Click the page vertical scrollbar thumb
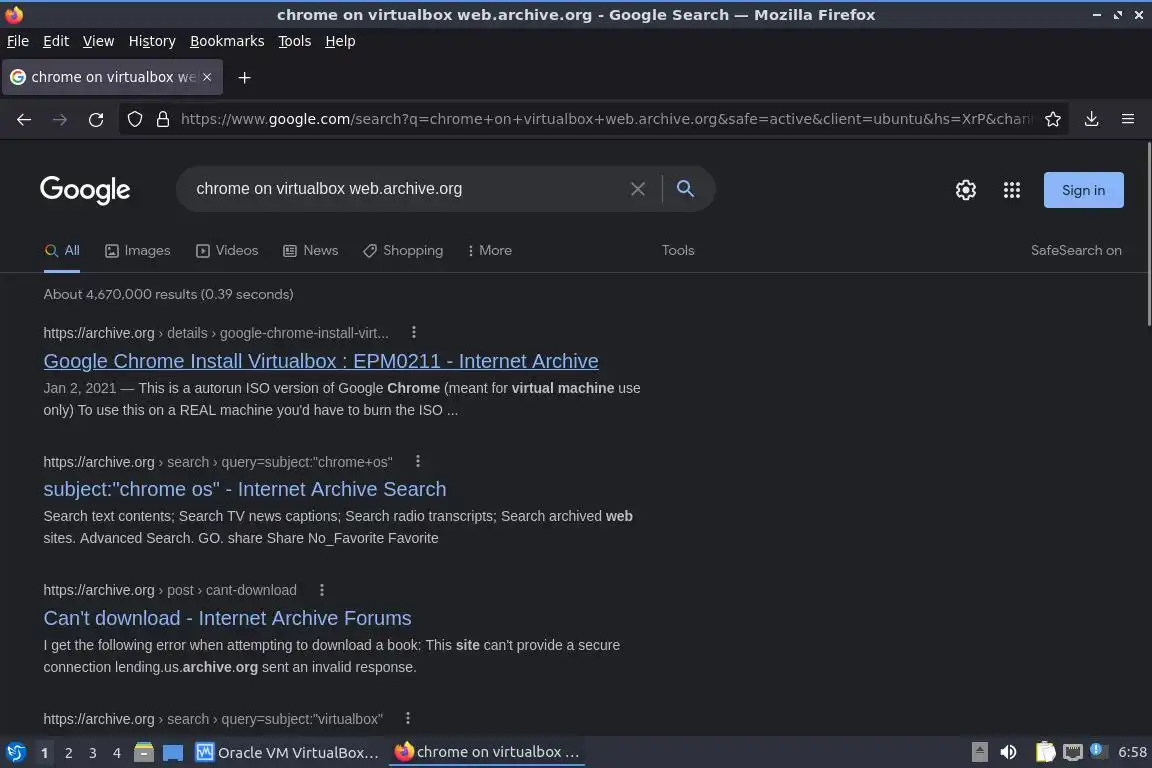1152x768 pixels. (x=1148, y=234)
